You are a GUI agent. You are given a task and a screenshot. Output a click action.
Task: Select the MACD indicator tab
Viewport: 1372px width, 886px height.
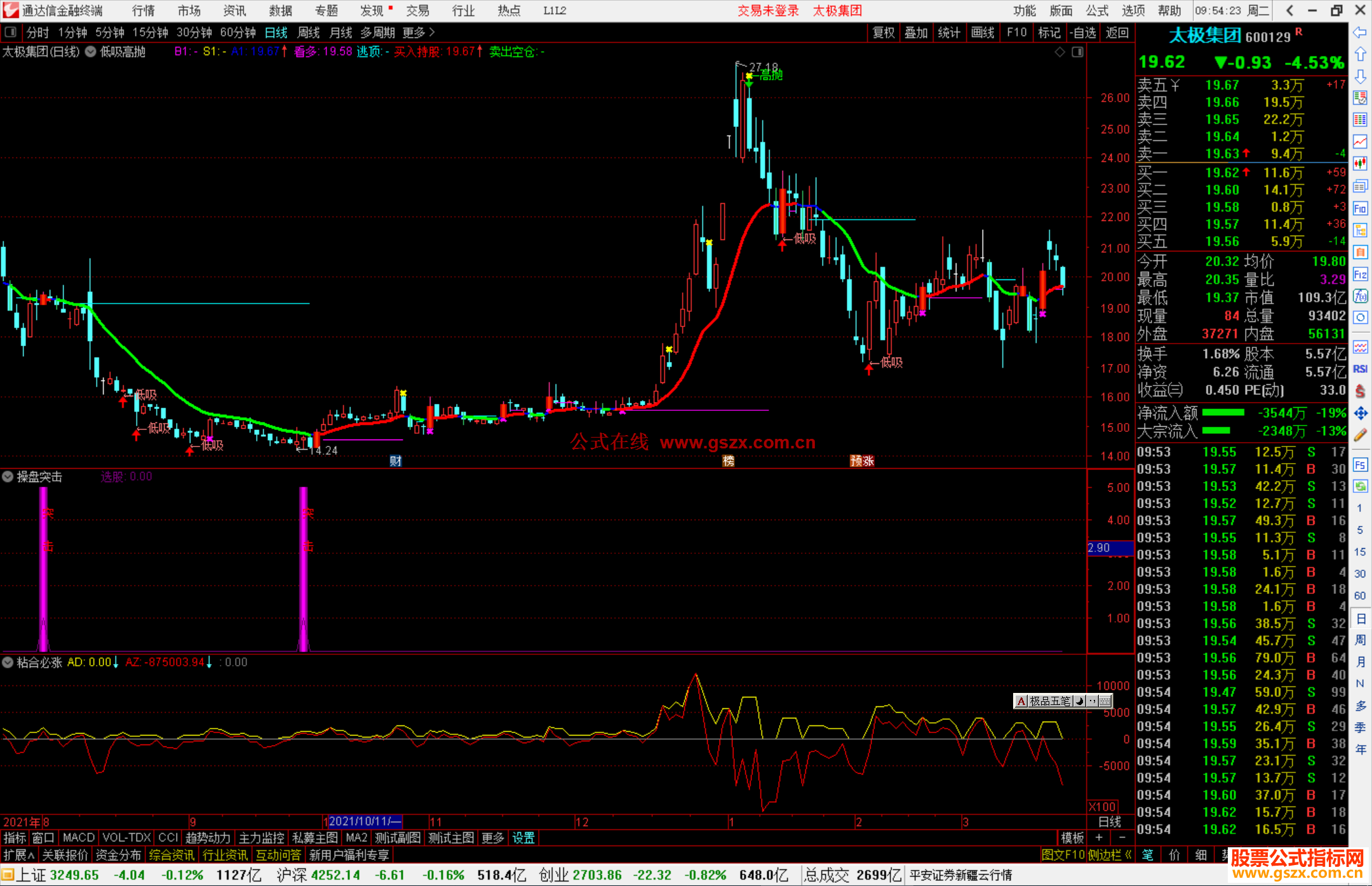point(79,838)
